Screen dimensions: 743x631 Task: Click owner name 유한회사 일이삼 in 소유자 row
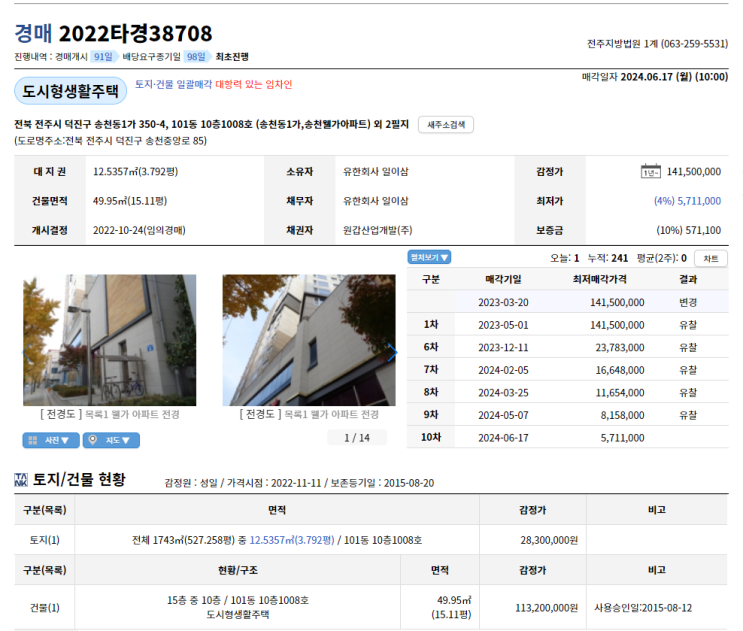[x=376, y=171]
